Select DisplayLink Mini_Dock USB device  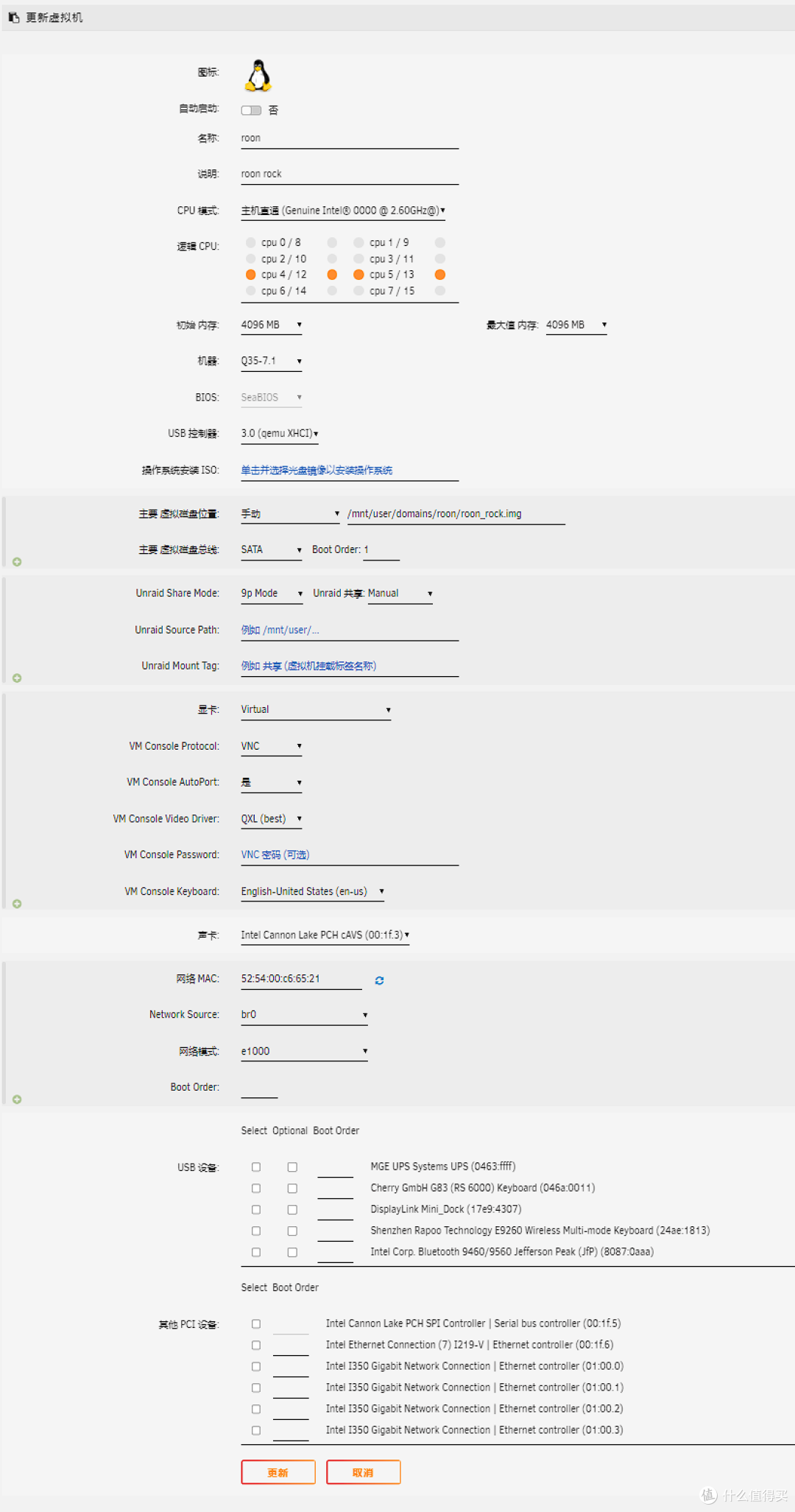[256, 1210]
